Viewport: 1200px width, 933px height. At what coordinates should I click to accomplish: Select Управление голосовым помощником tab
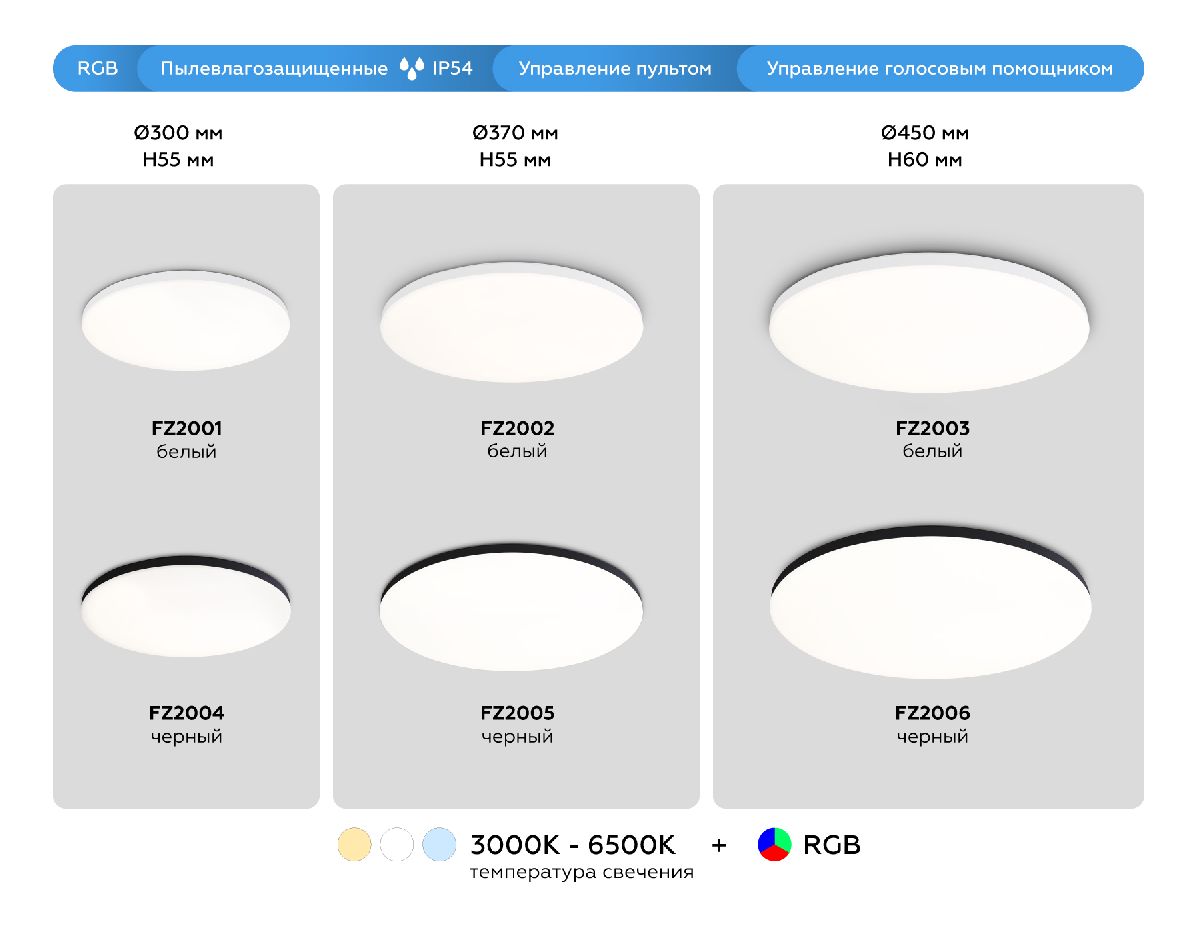[939, 69]
